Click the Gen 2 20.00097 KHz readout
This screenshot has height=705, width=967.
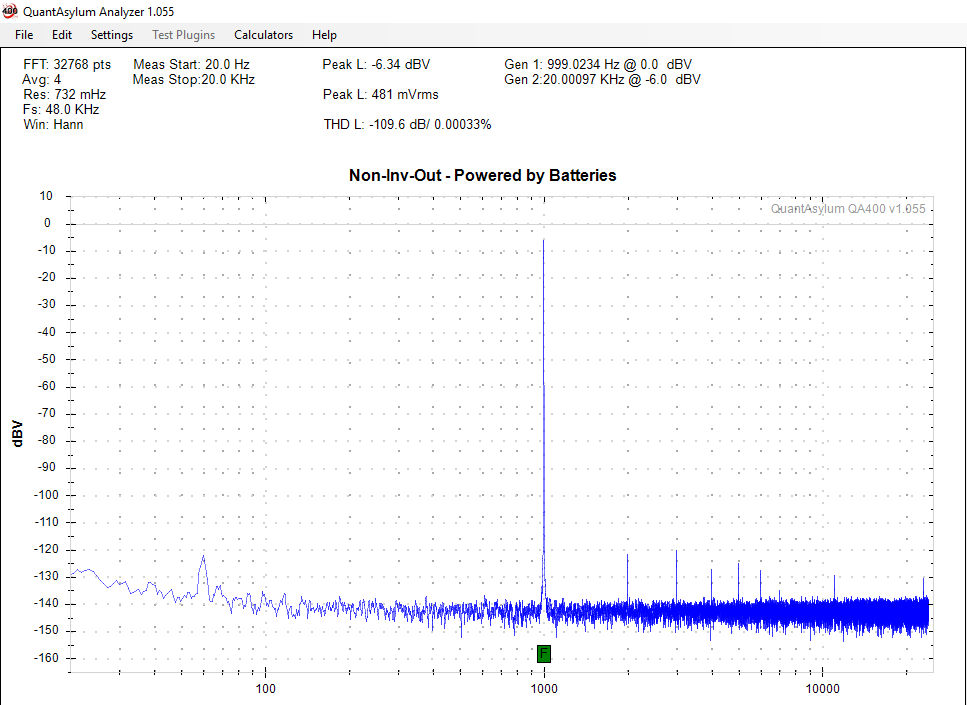click(603, 80)
